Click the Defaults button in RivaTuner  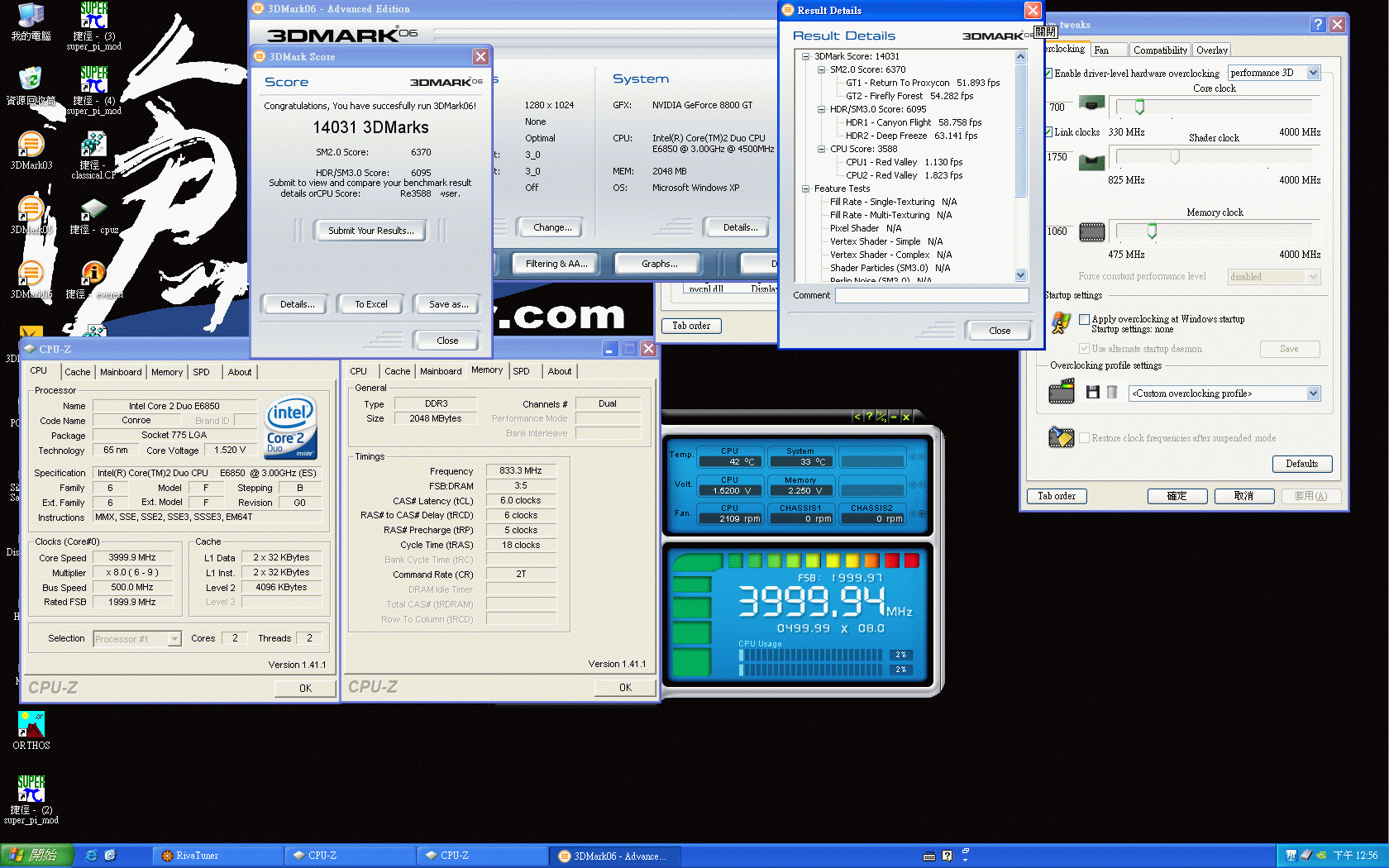coord(1301,464)
